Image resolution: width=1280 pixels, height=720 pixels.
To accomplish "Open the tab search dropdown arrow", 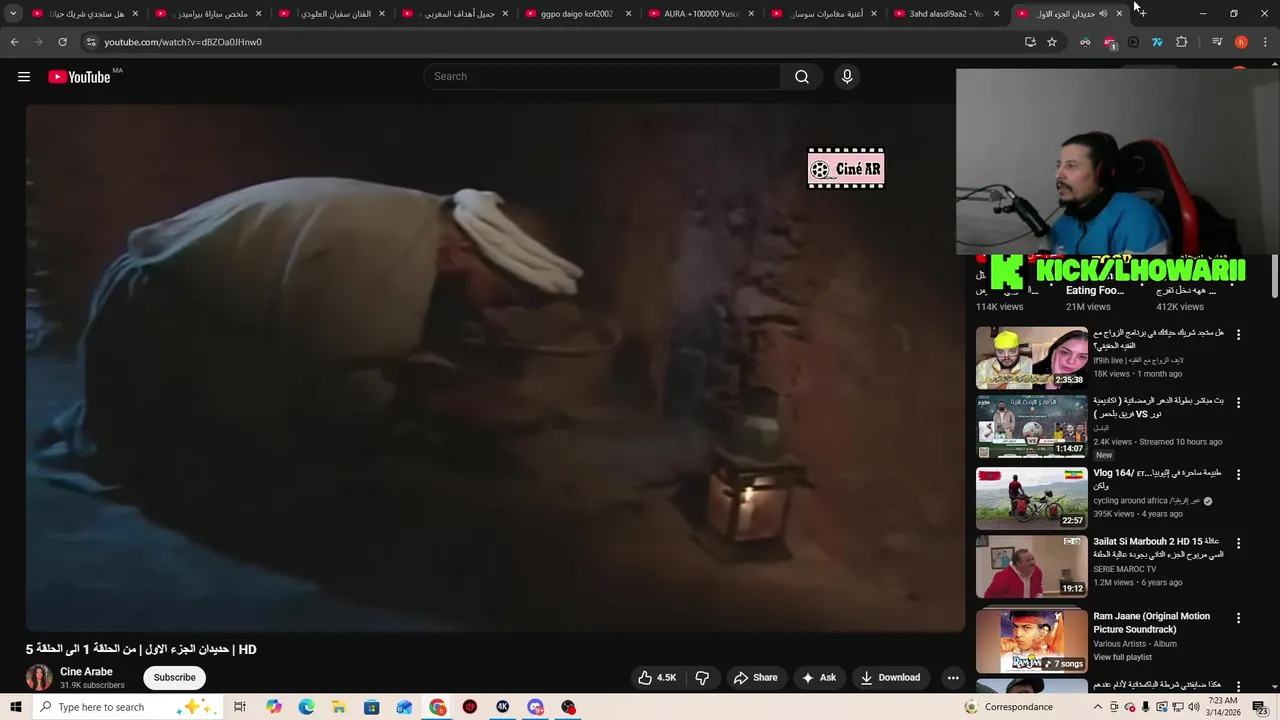I will (13, 14).
